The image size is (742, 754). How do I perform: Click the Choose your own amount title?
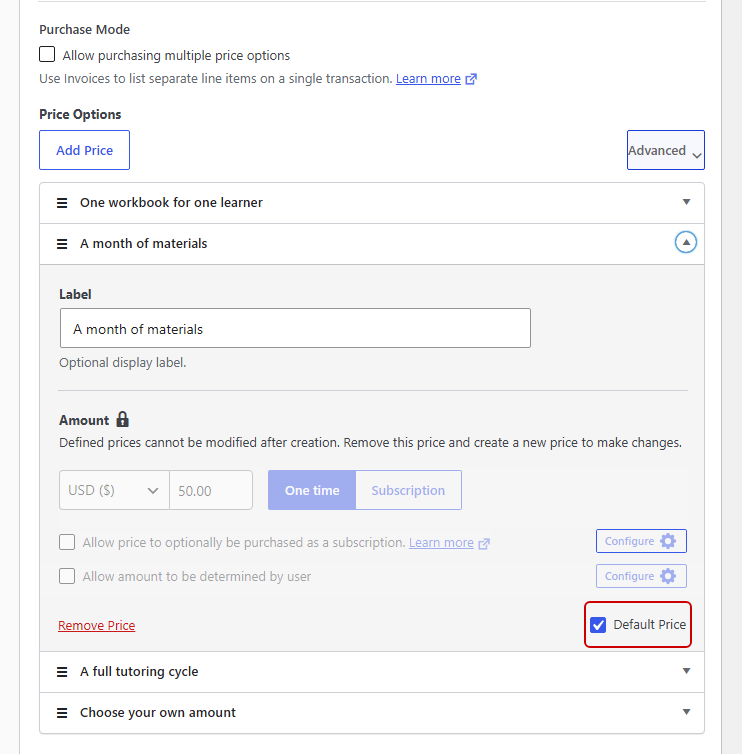click(158, 712)
